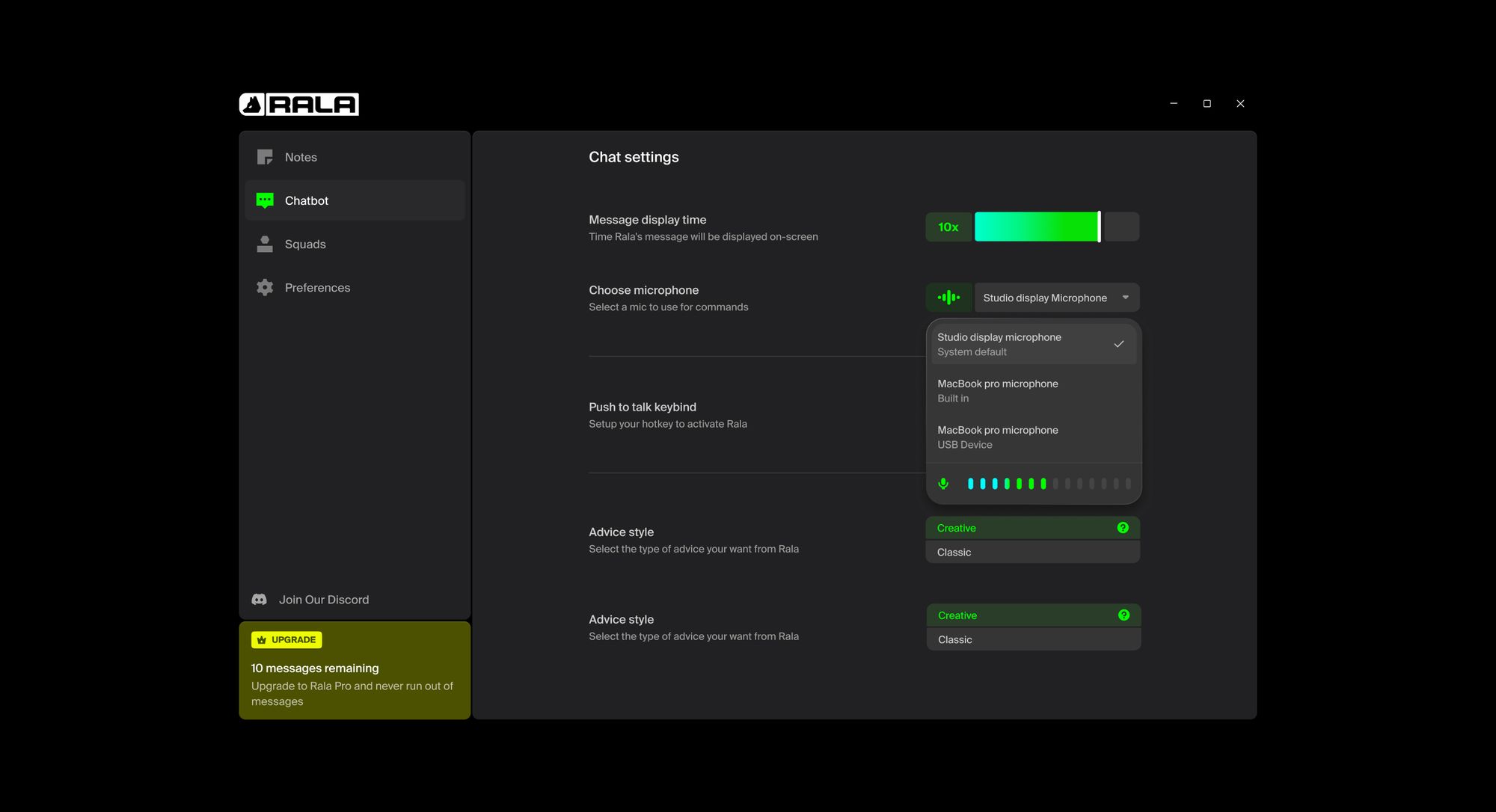Select Classic in the first Advice style
The height and width of the screenshot is (812, 1496).
(x=1032, y=553)
